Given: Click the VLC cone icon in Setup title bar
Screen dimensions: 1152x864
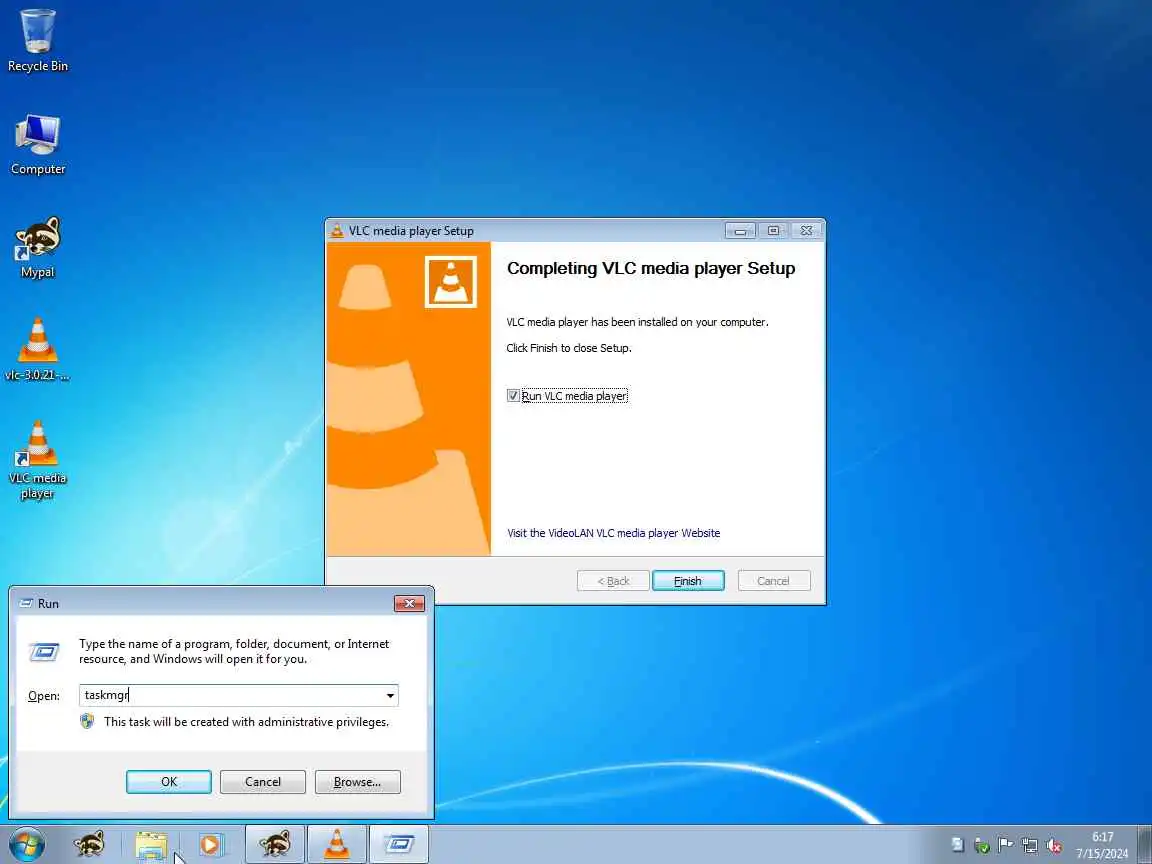Looking at the screenshot, I should [x=336, y=231].
